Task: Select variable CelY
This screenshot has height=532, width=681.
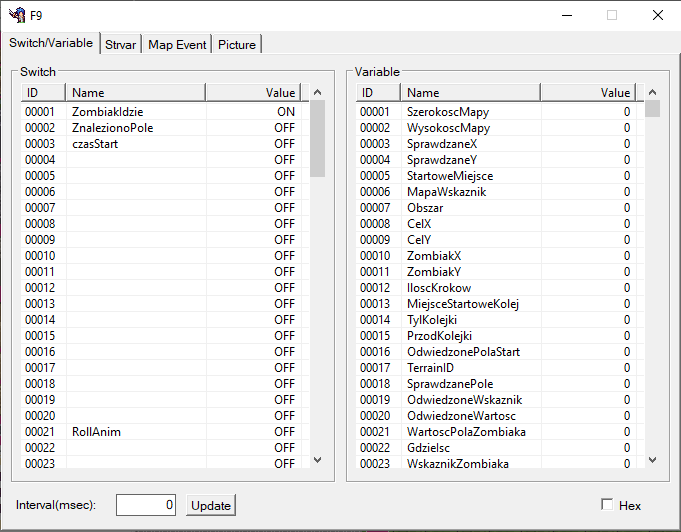Action: coord(500,240)
